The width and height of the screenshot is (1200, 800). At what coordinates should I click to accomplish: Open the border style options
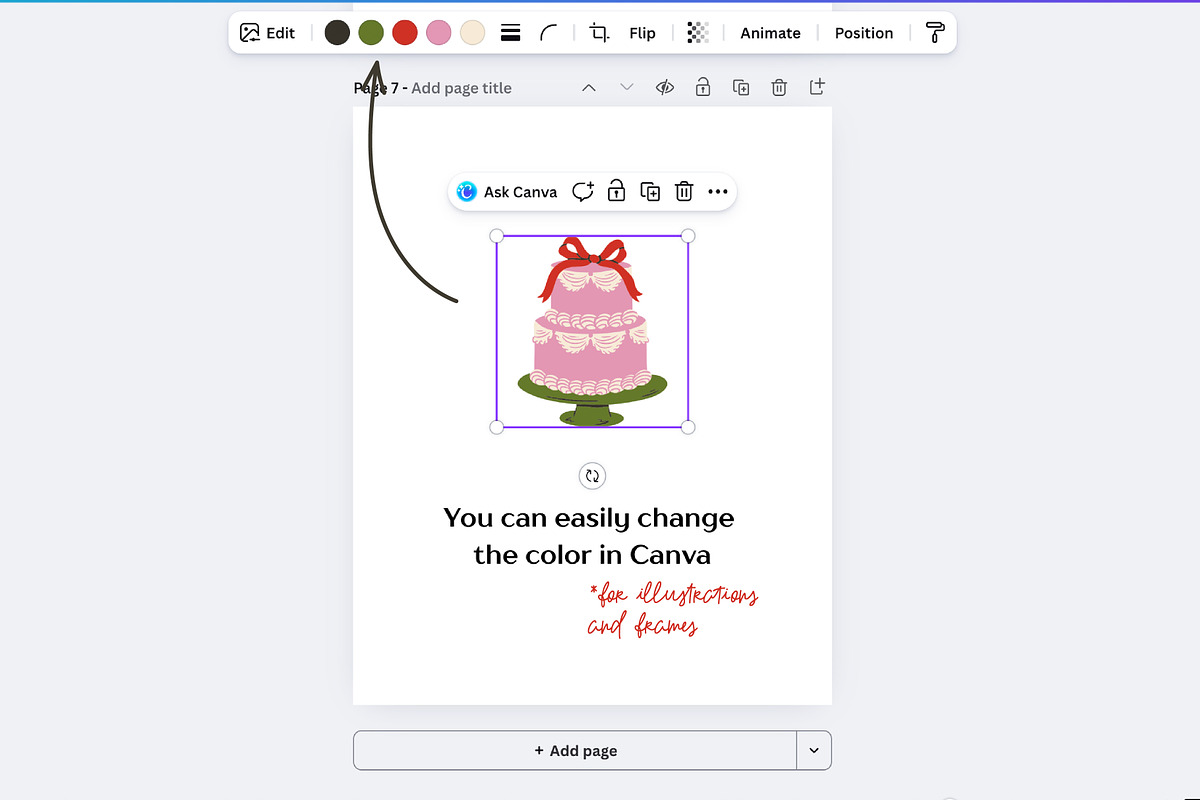(x=510, y=33)
